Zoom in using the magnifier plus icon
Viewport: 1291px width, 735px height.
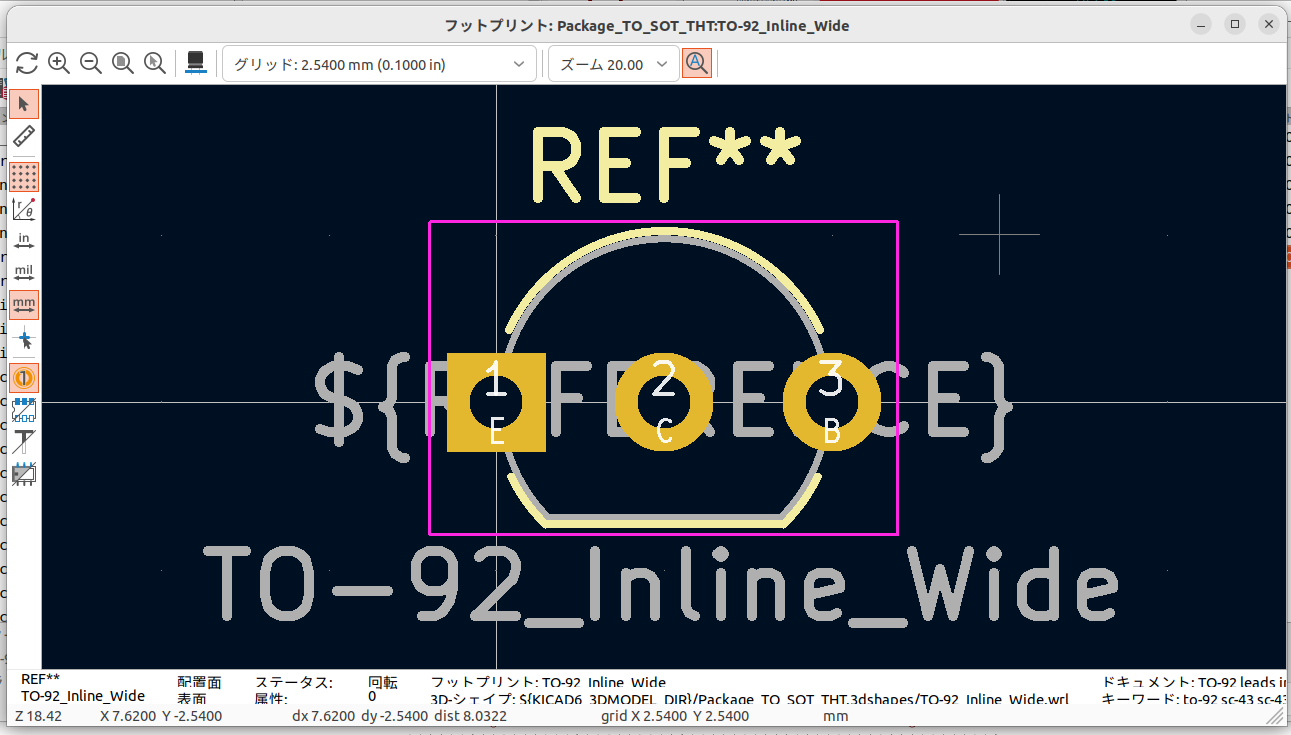tap(59, 64)
